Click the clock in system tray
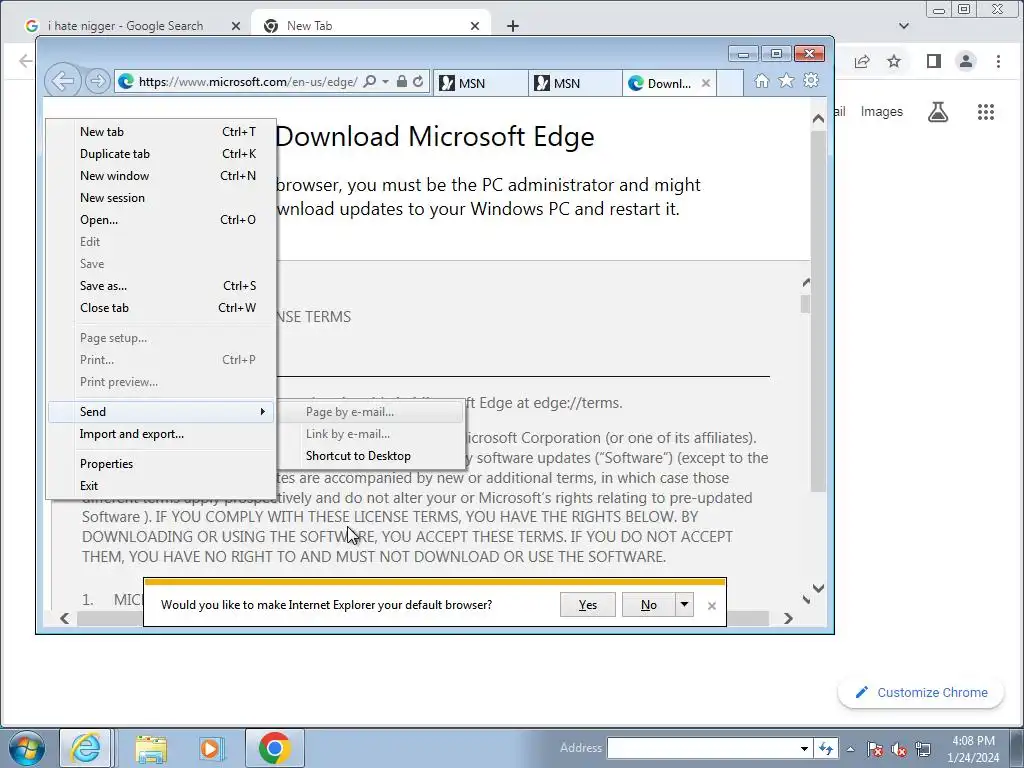Screen dimensions: 1024x768 point(973,749)
